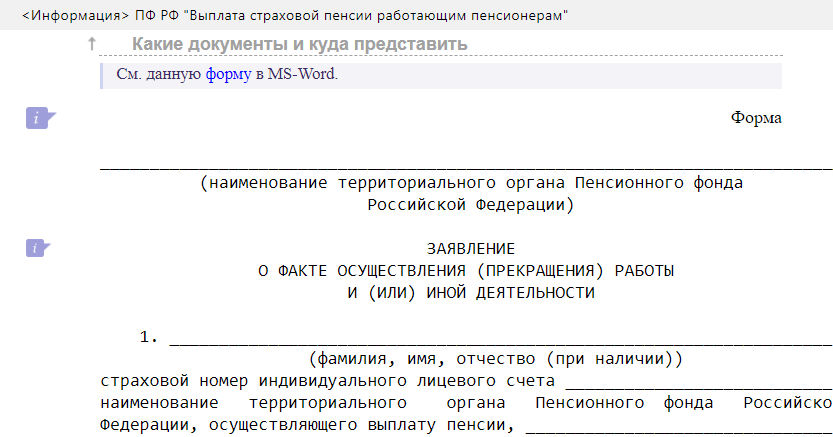
Task: Click the "ЗАЯВЛЕНИЕ" title
Action: click(x=471, y=248)
